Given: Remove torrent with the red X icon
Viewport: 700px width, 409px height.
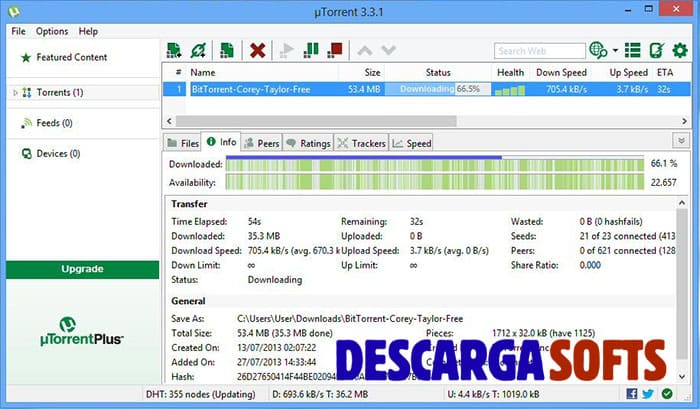Looking at the screenshot, I should coord(258,50).
